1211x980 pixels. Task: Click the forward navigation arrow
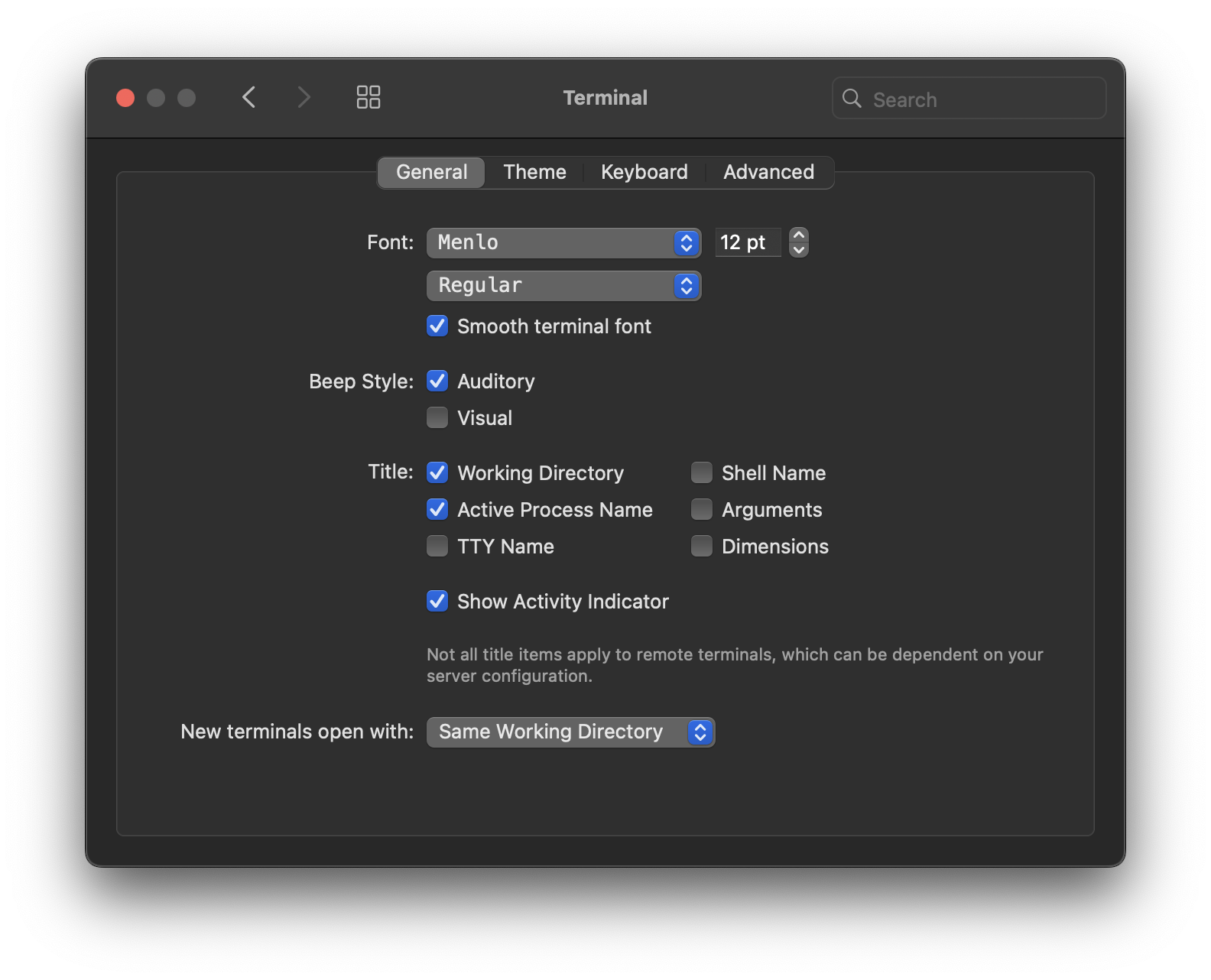(x=304, y=97)
